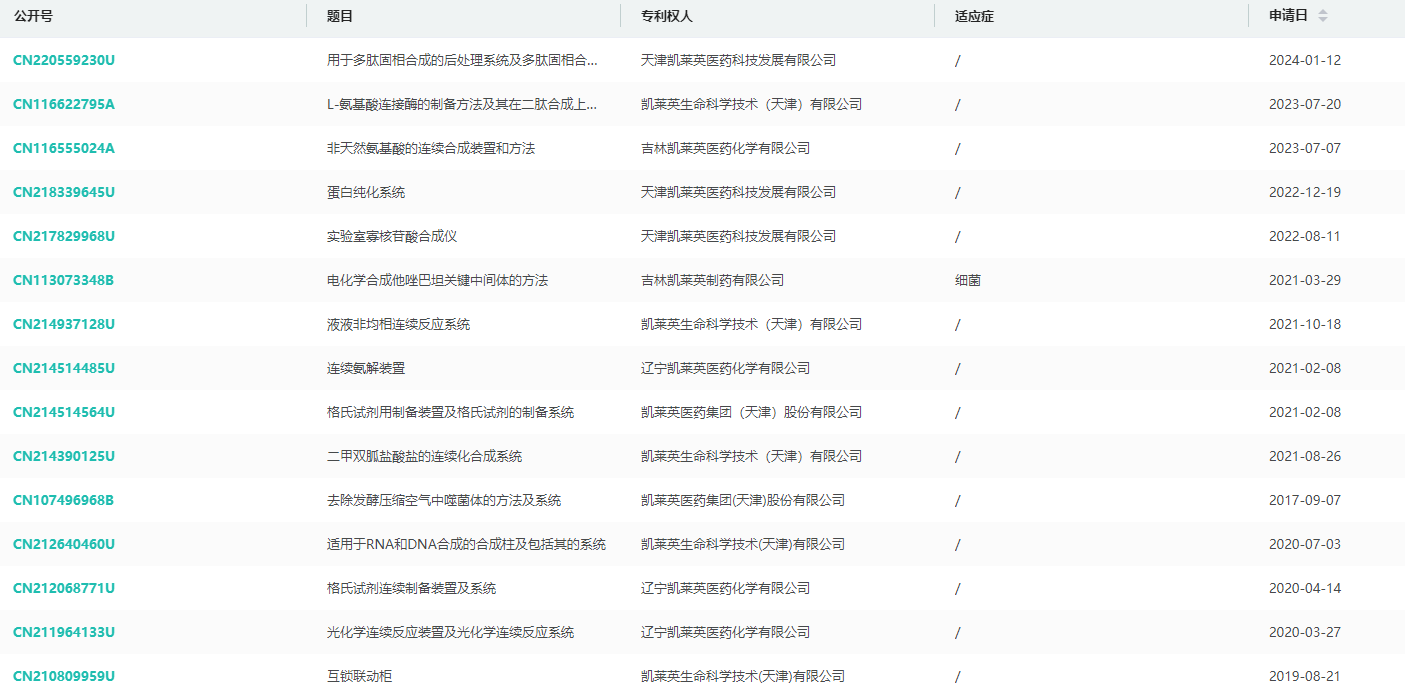This screenshot has width=1405, height=687.
Task: Click the 题目 column header
Action: tap(340, 16)
